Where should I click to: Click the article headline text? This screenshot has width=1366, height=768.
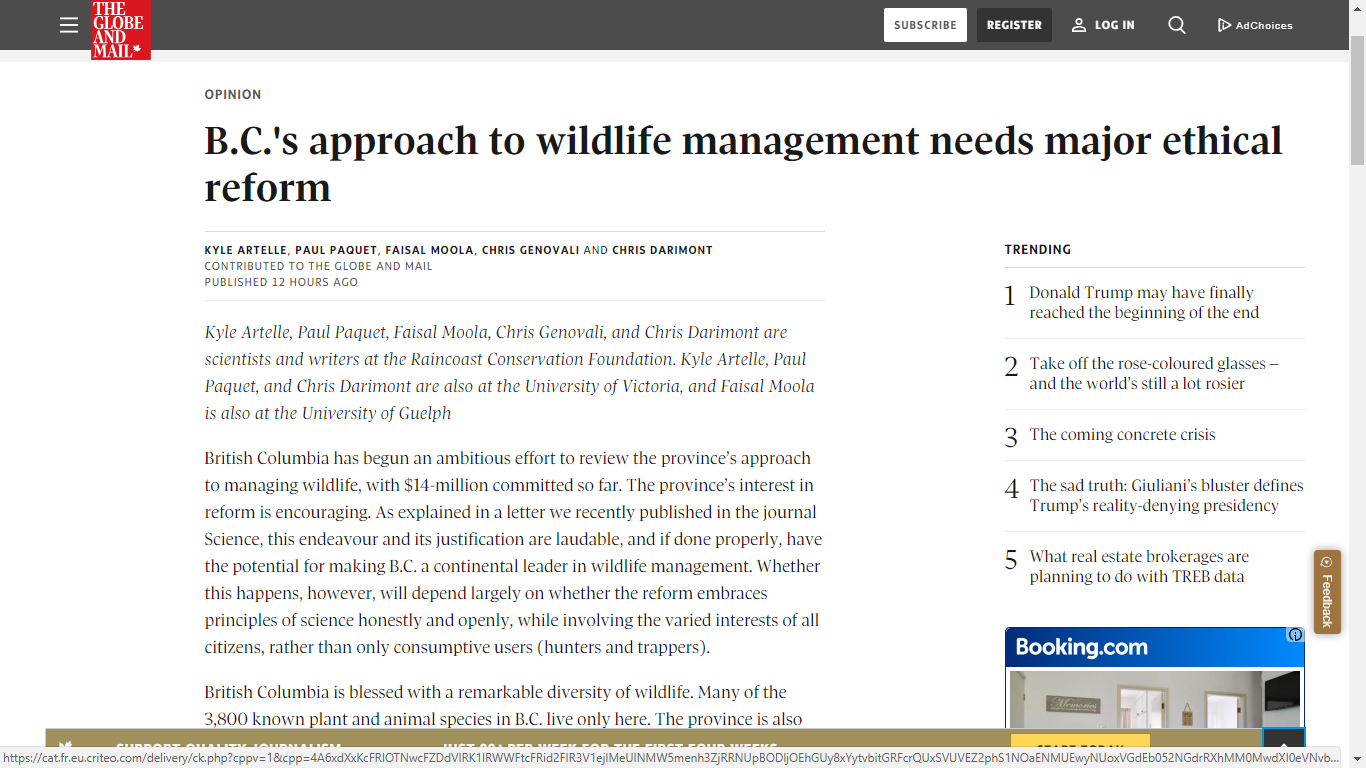743,163
